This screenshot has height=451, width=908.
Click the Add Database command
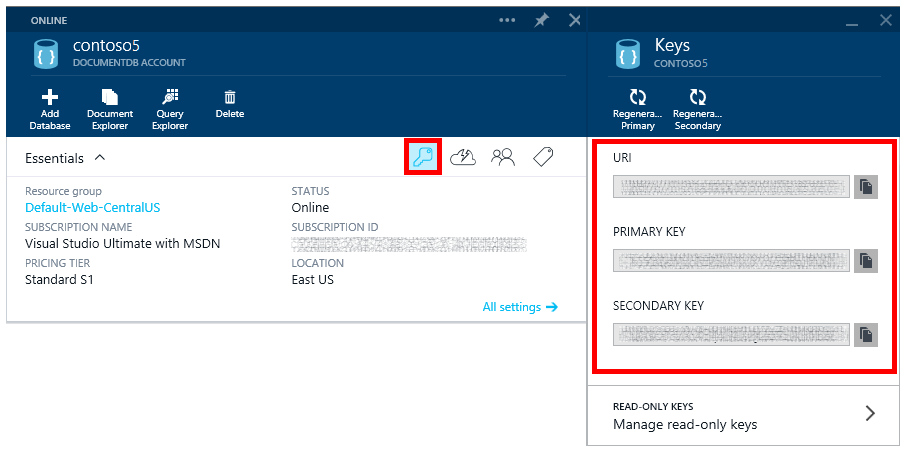pyautogui.click(x=50, y=110)
